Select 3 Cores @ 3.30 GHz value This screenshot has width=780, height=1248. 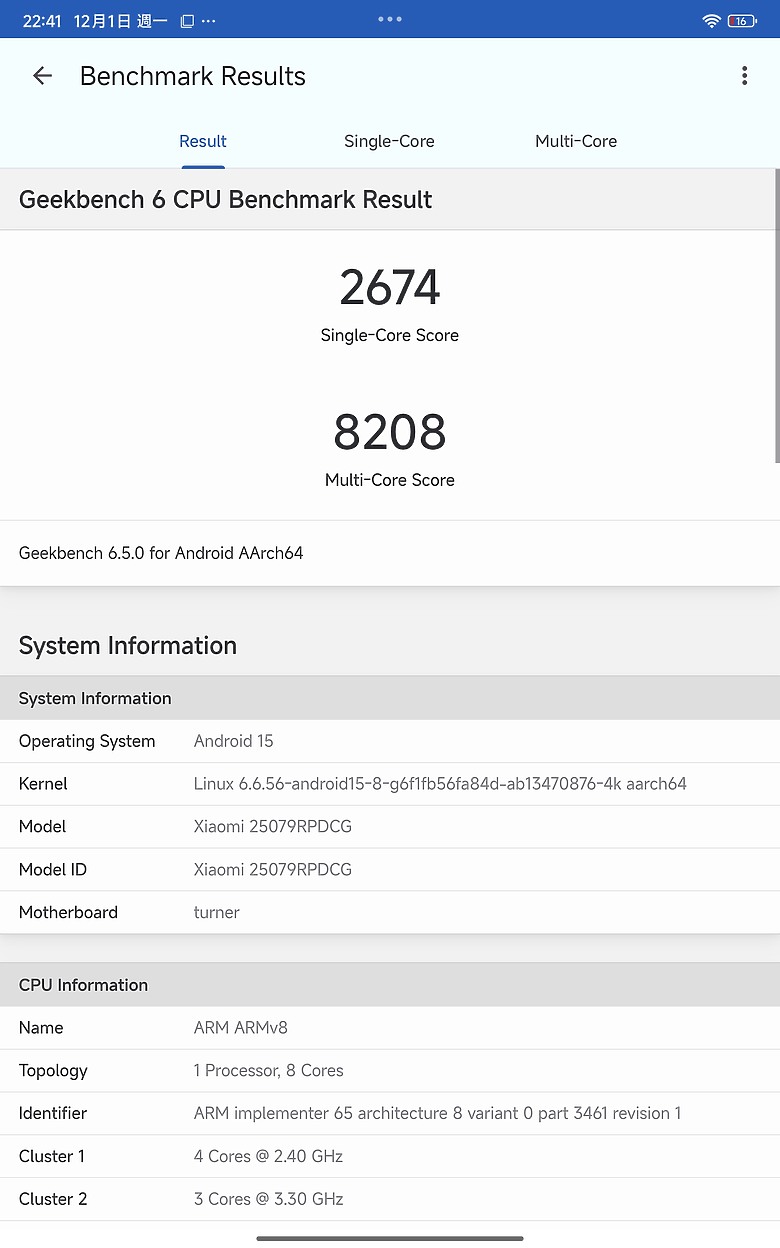click(268, 1199)
